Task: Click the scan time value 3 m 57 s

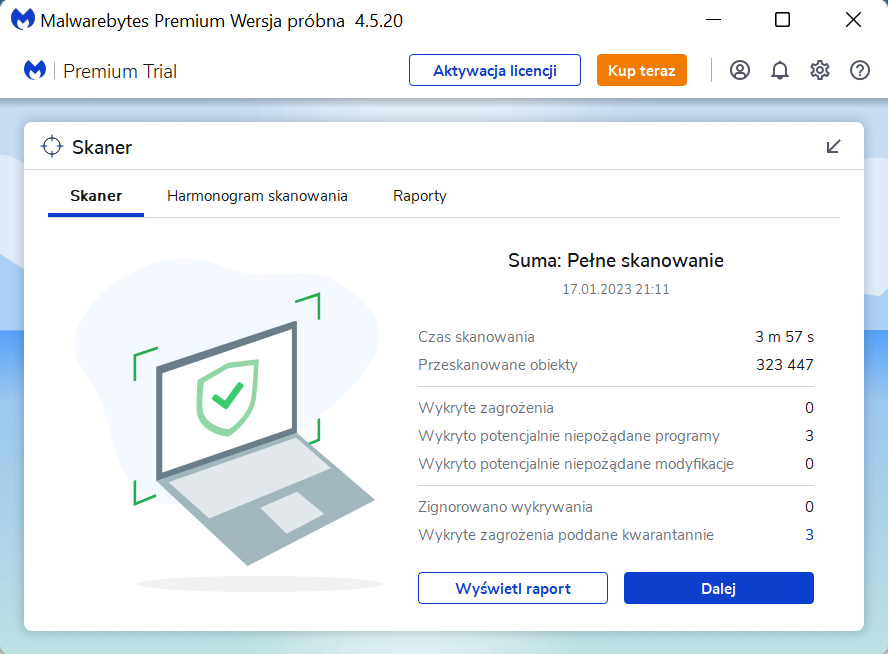Action: pos(784,337)
